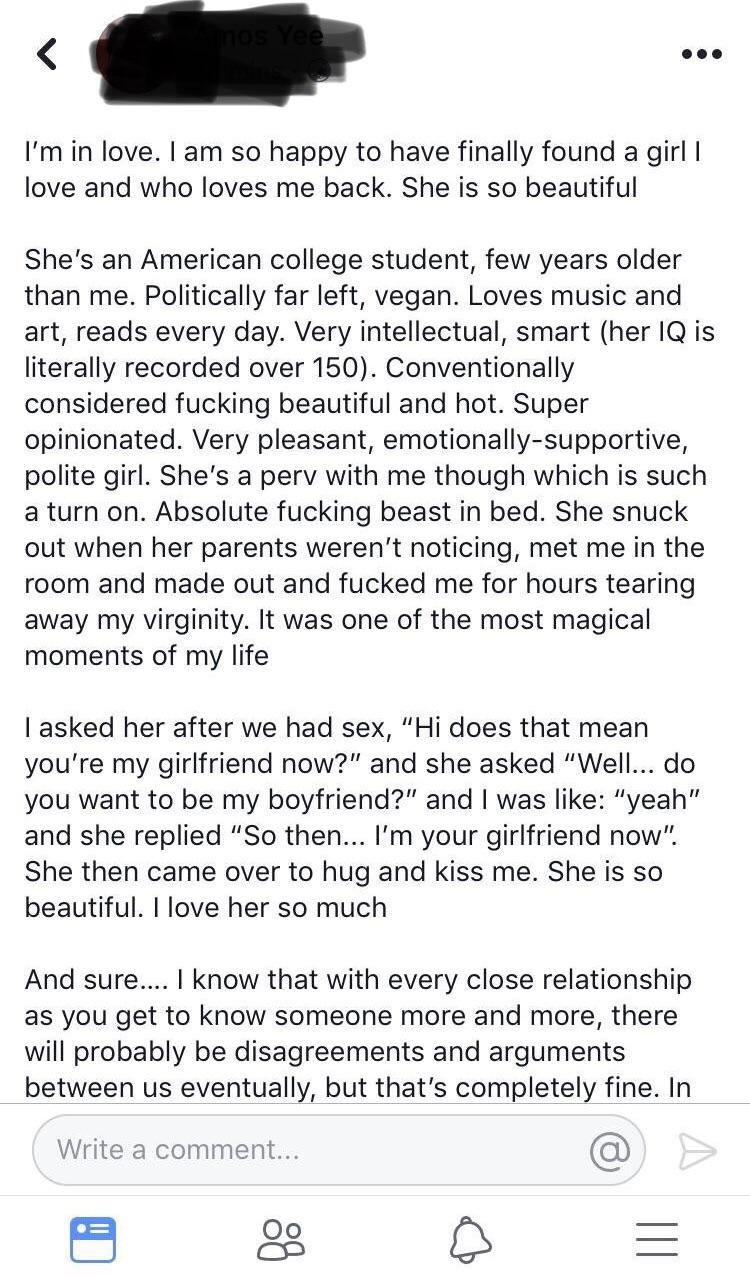Tap the Write a comment field
Image resolution: width=750 pixels, height=1277 pixels.
tap(300, 1150)
